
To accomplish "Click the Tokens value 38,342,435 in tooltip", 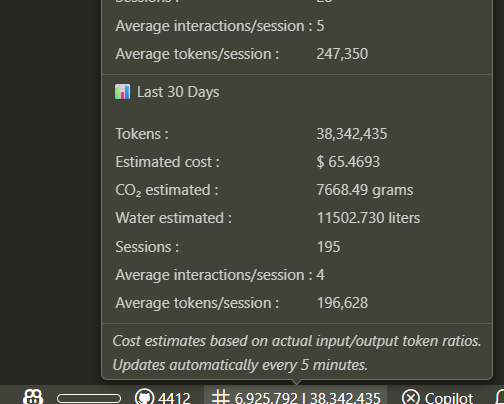I will 352,134.
